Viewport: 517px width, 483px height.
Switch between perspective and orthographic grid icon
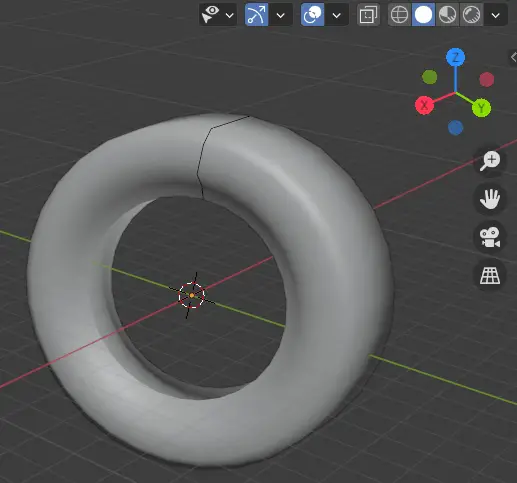490,276
